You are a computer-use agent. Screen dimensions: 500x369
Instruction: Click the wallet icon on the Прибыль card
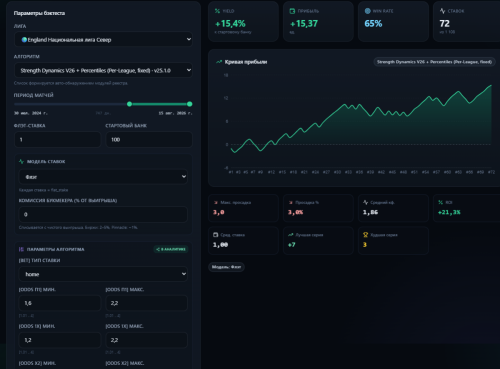click(x=292, y=11)
